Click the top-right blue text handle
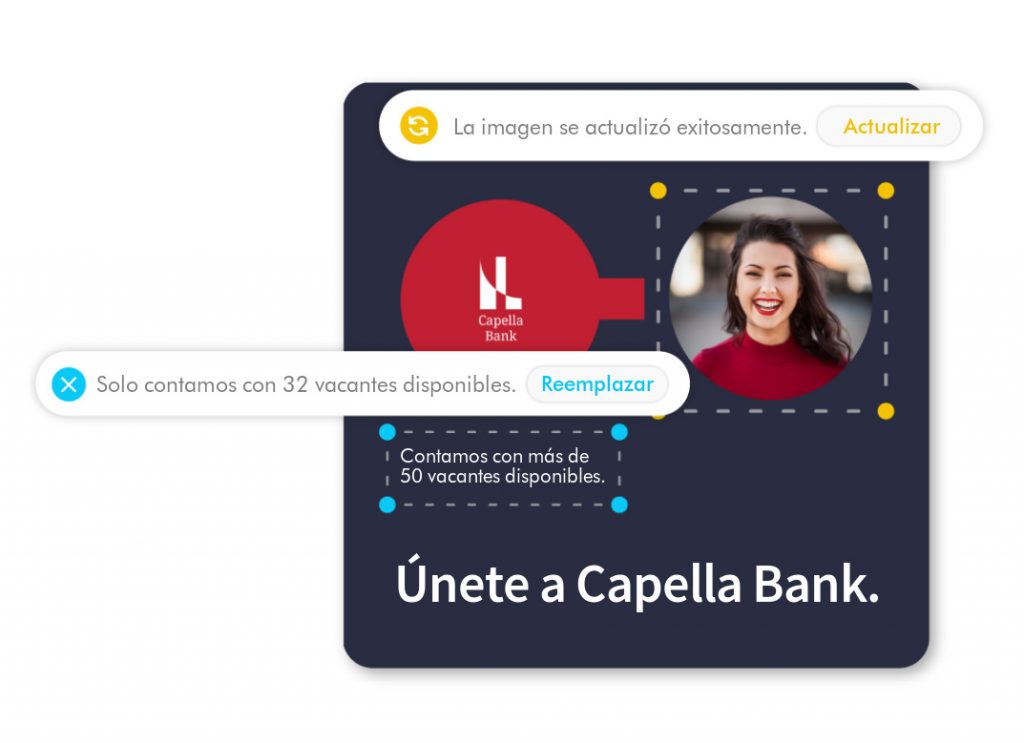This screenshot has width=1024, height=743. [619, 432]
